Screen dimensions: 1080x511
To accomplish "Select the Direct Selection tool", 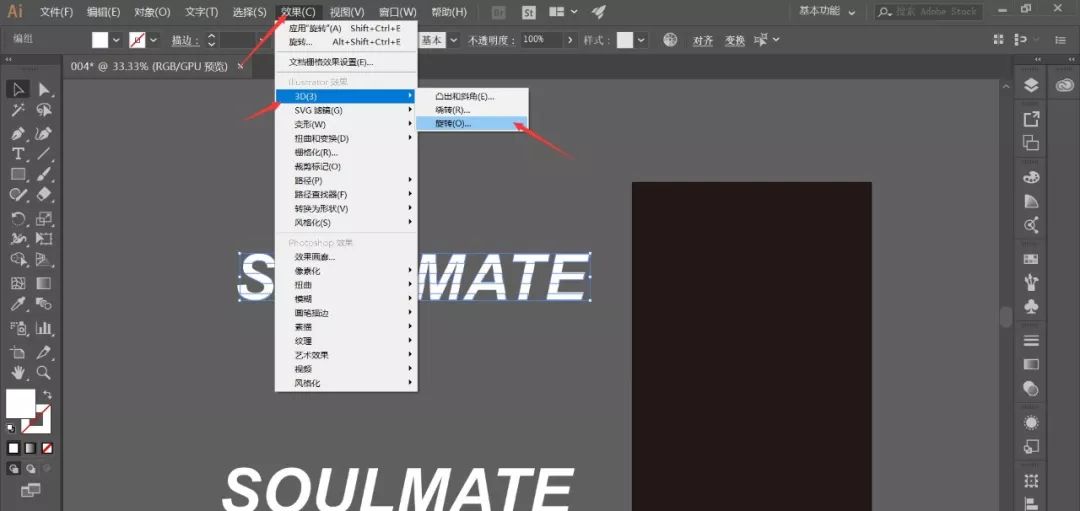I will point(44,90).
